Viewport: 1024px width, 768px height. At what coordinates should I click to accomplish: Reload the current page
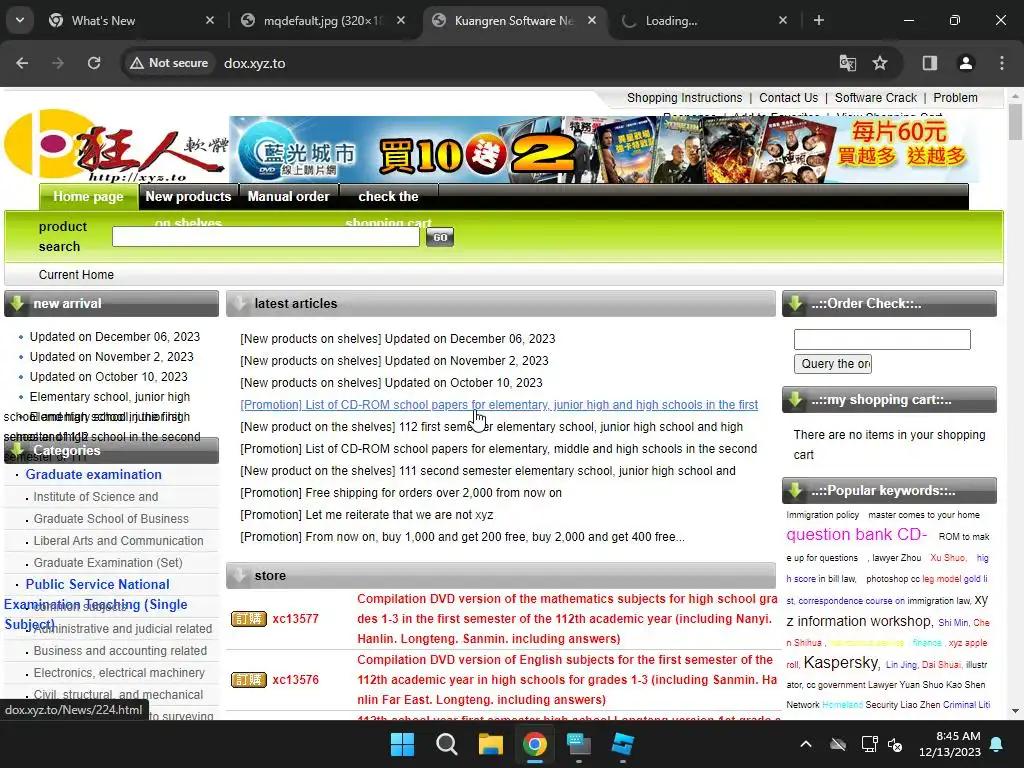point(94,63)
